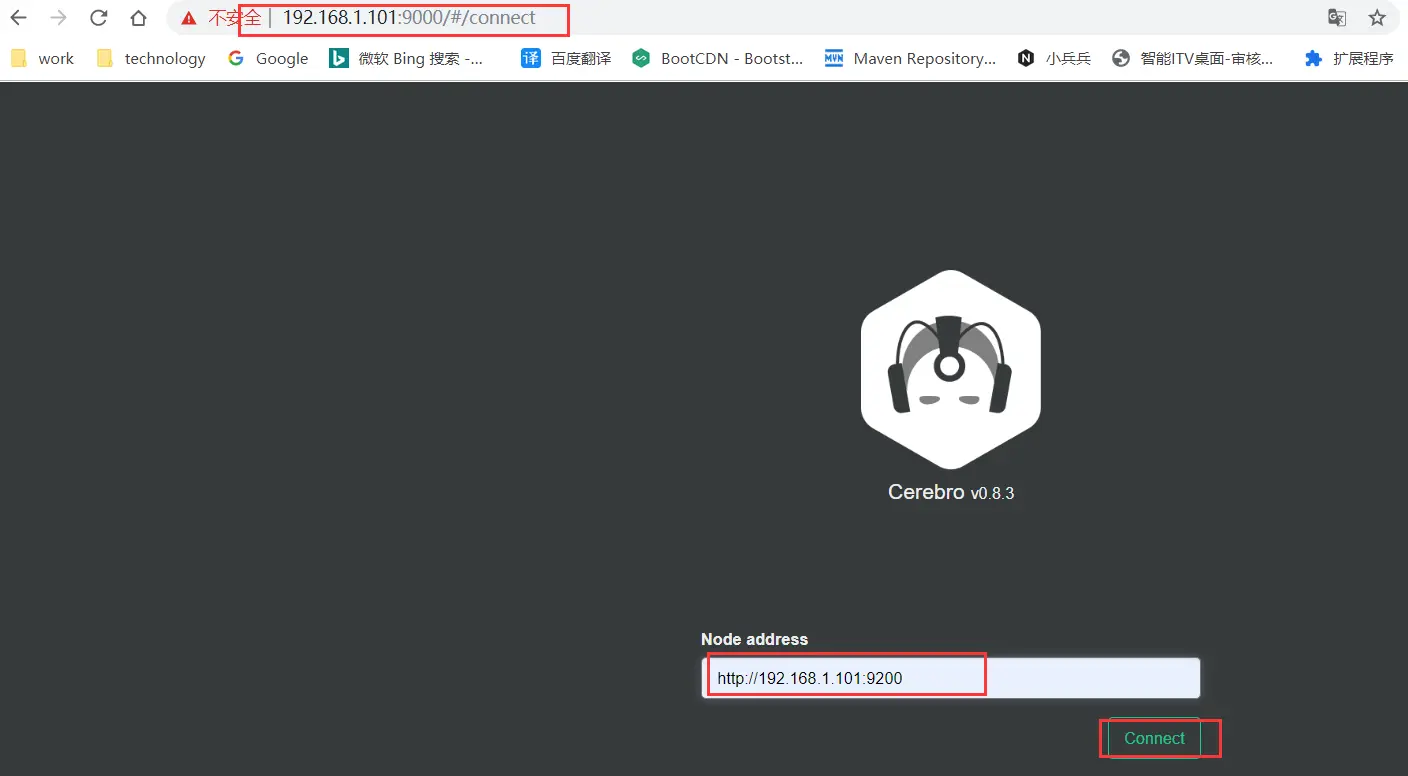Click the Connect button
The height and width of the screenshot is (776, 1408).
(1154, 738)
